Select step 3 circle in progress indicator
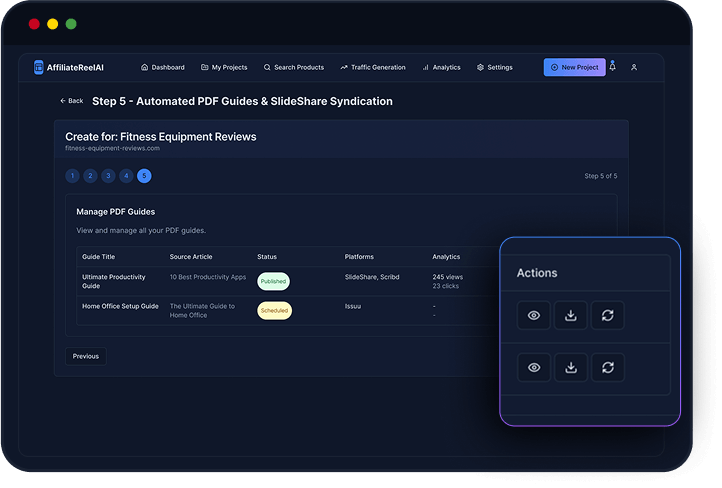The width and height of the screenshot is (722, 488). (x=108, y=176)
